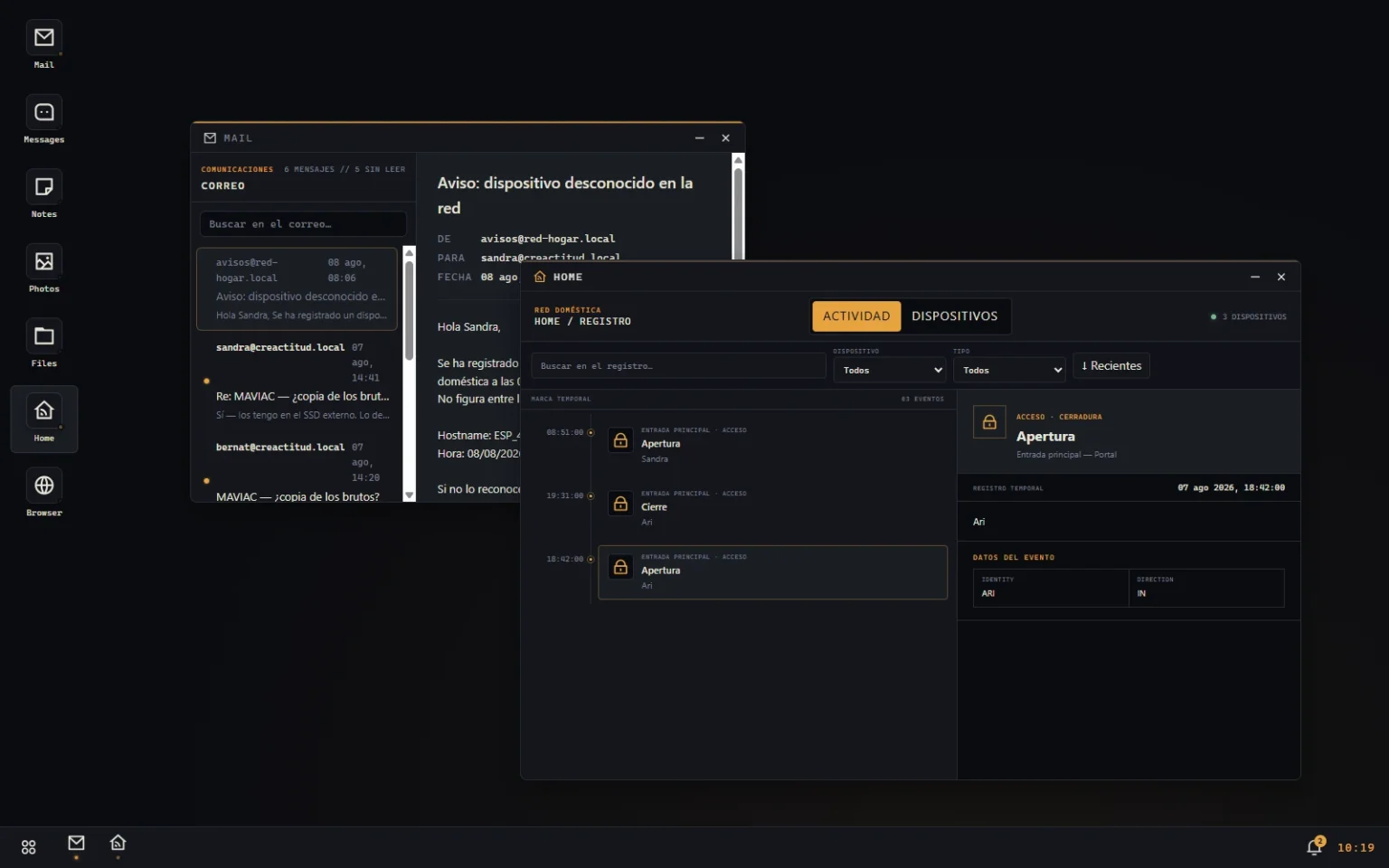
Task: Click the Mail reading pane scrollbar
Action: [x=738, y=212]
